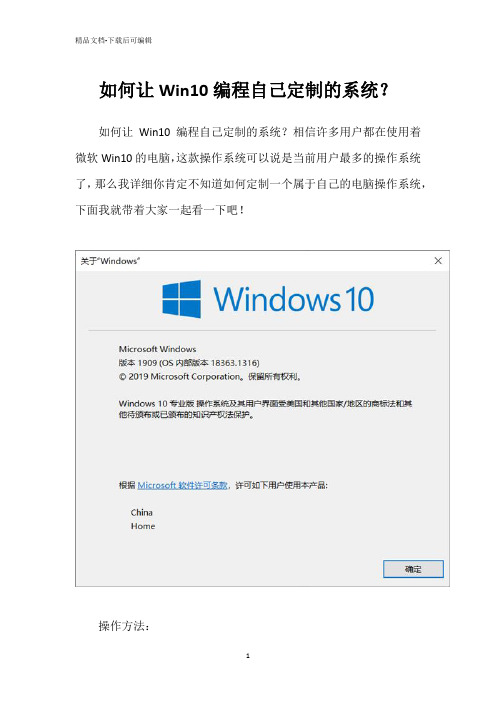Viewport: 496px width, 702px height.
Task: Close the 关于"Windows" dialog with X
Action: click(438, 261)
